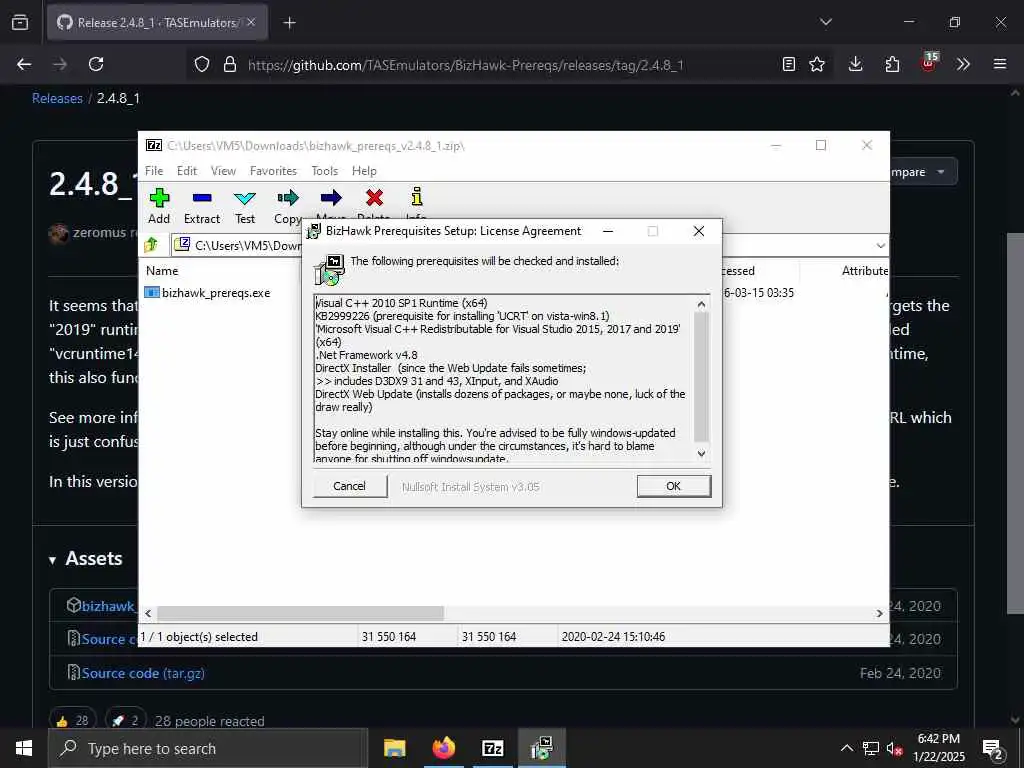
Task: Bookmark this page with star icon
Action: 817,64
